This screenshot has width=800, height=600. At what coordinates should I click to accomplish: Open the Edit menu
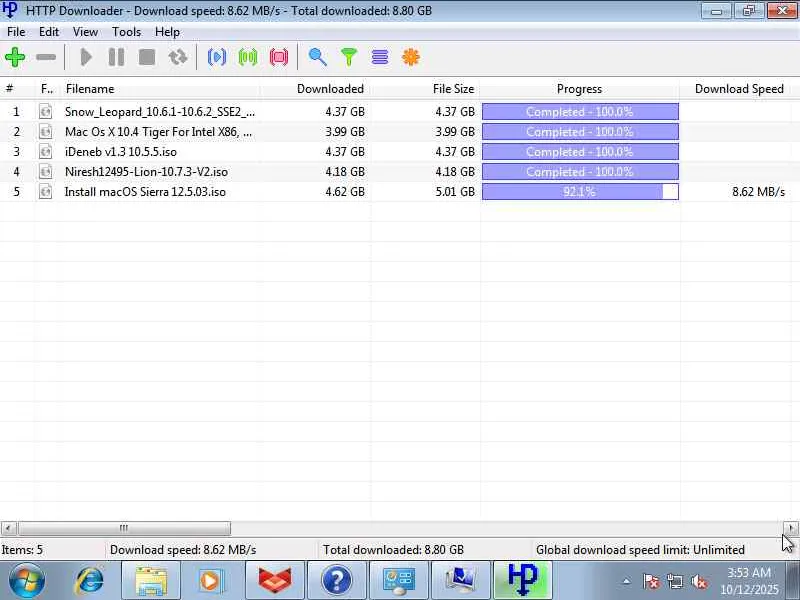point(49,32)
